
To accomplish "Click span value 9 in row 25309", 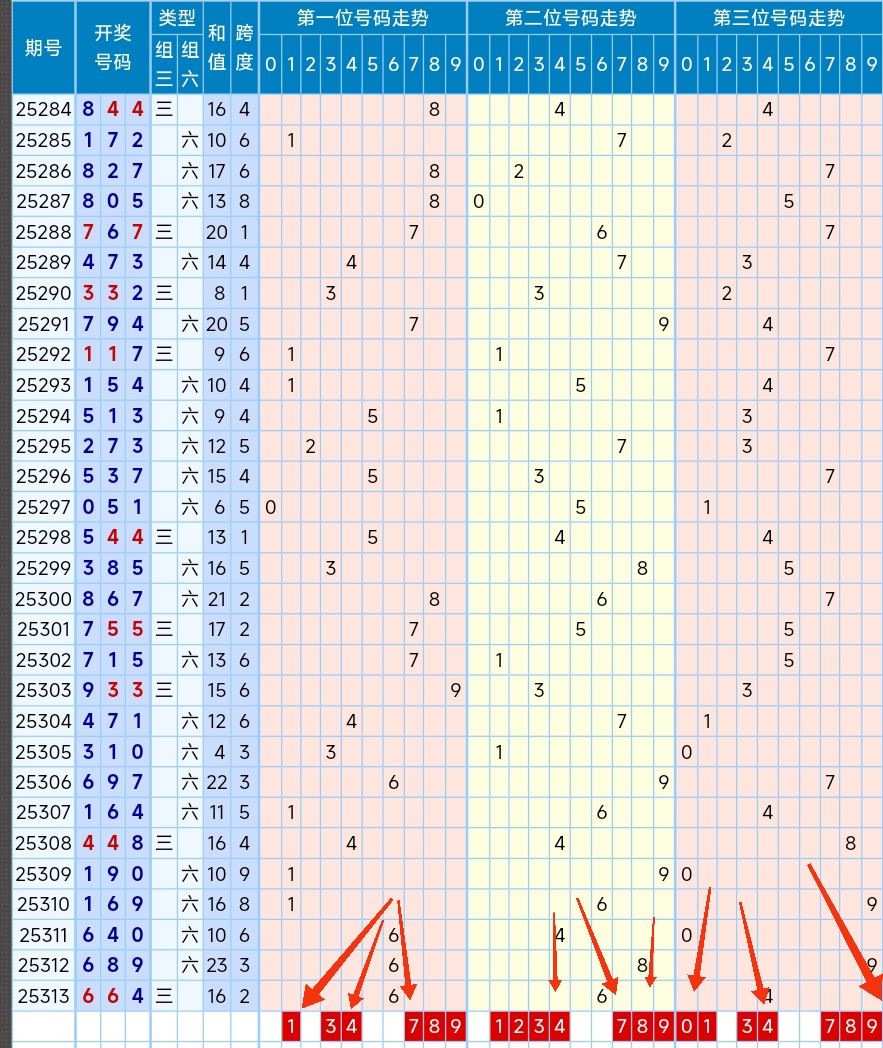I will 244,874.
